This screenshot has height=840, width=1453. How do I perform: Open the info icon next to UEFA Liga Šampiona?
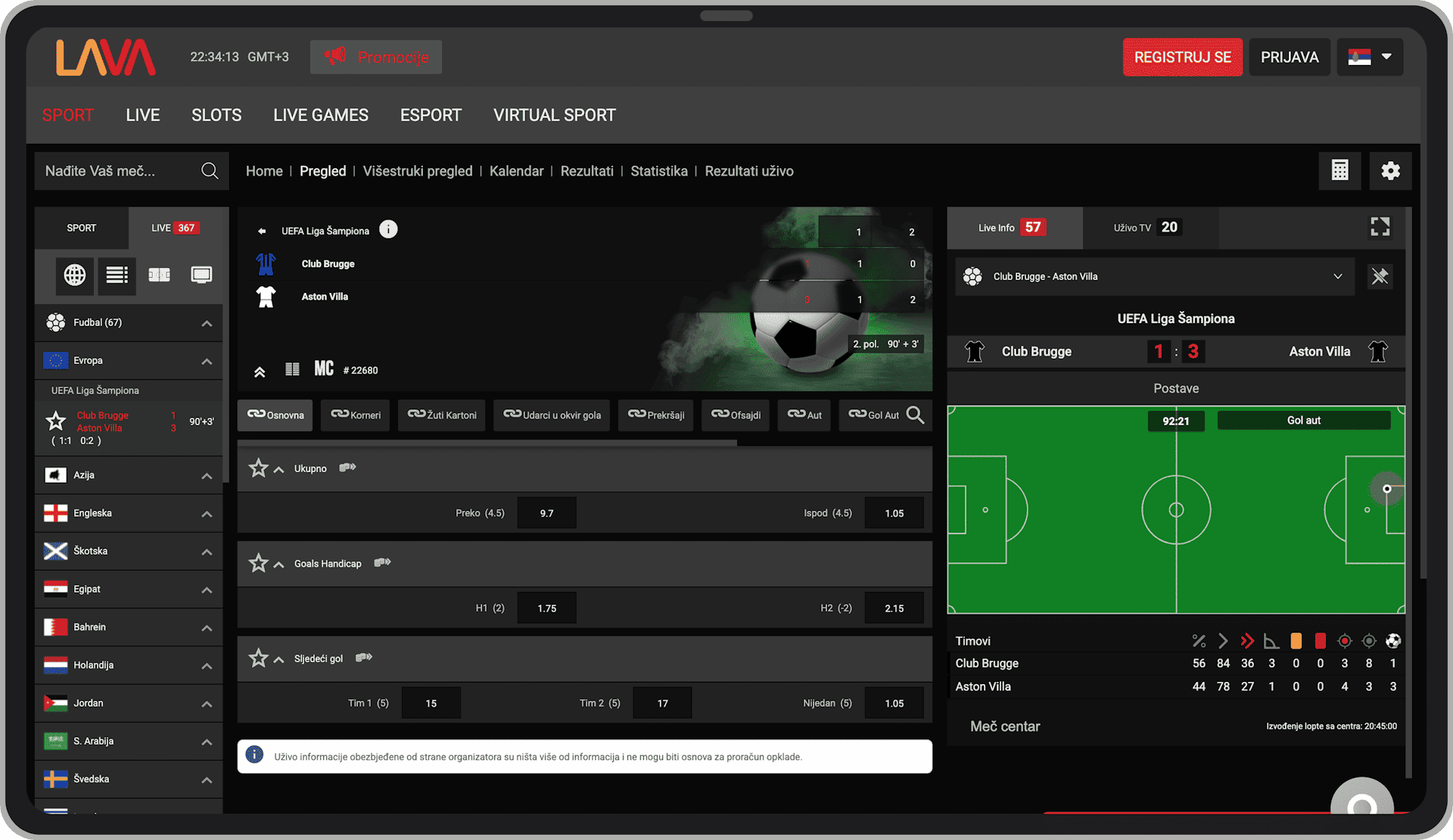tap(388, 229)
